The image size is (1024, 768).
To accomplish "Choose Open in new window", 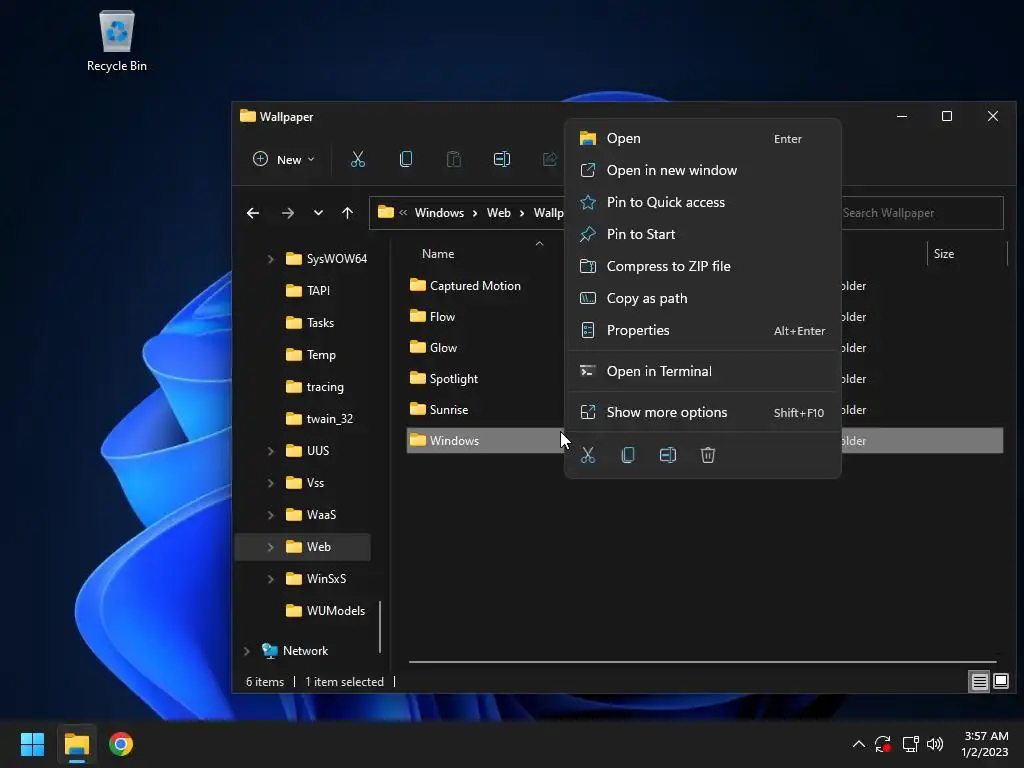I will (703, 170).
